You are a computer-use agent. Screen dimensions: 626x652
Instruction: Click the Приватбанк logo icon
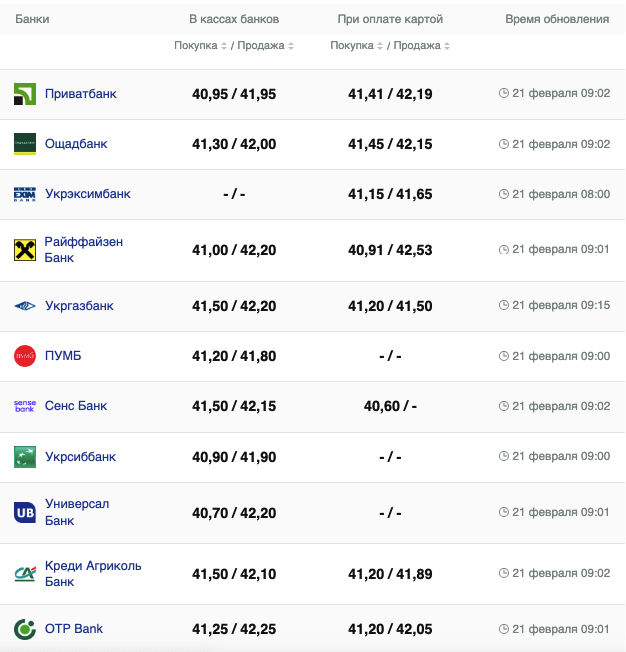[x=25, y=94]
